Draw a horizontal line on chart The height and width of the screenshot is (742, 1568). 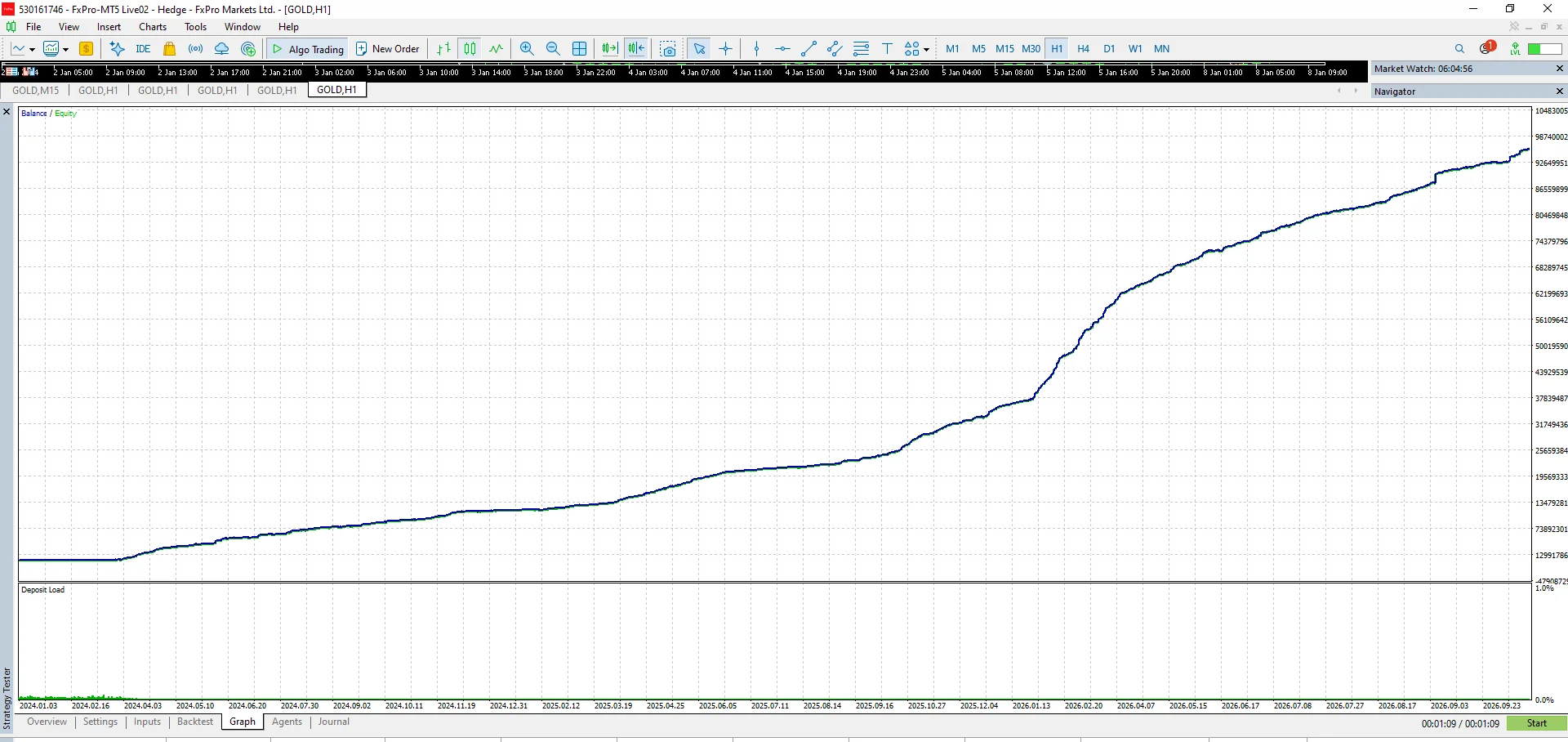point(782,49)
